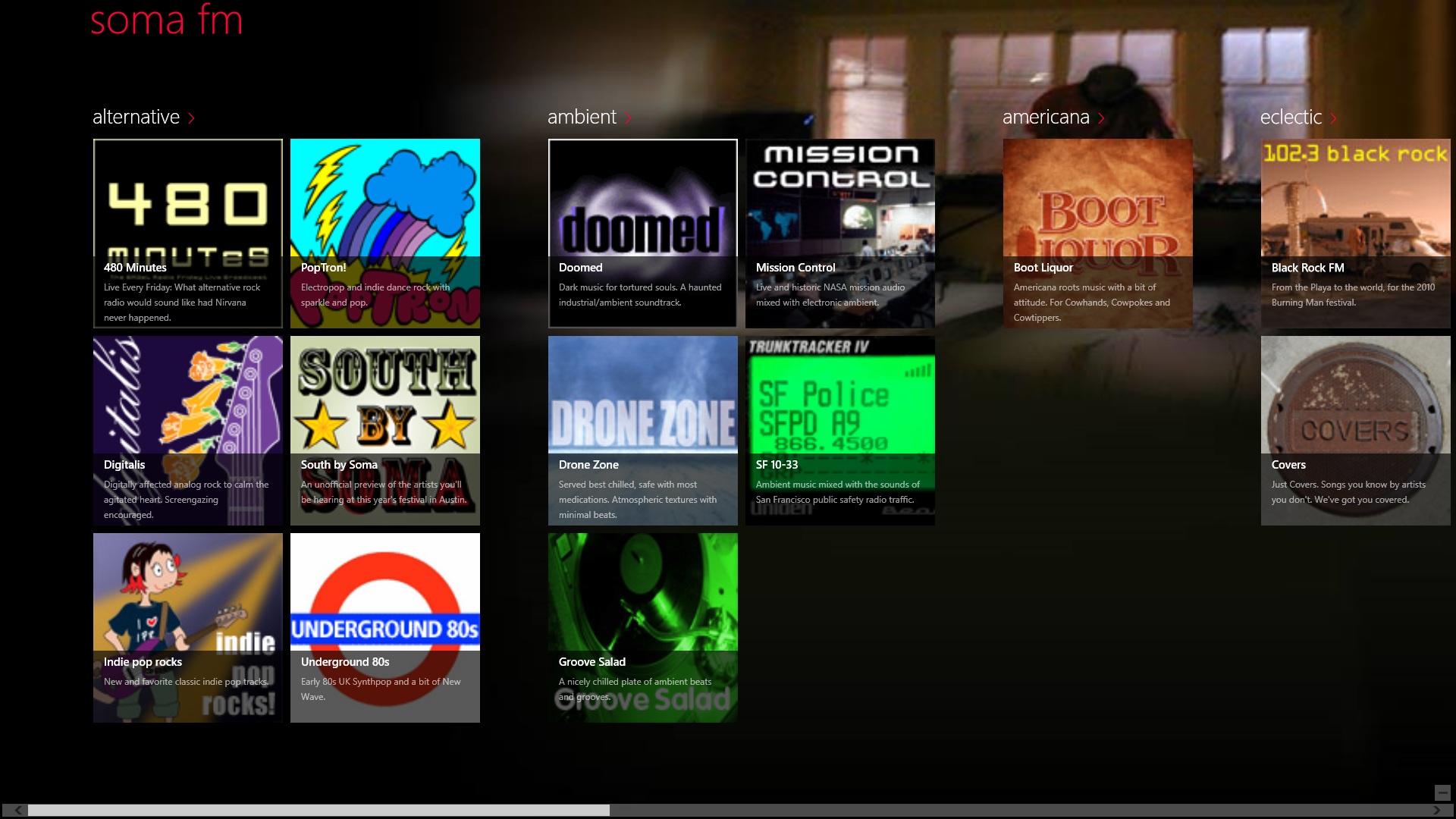Image resolution: width=1456 pixels, height=819 pixels.
Task: Open the eclectic category view
Action: click(x=1333, y=118)
